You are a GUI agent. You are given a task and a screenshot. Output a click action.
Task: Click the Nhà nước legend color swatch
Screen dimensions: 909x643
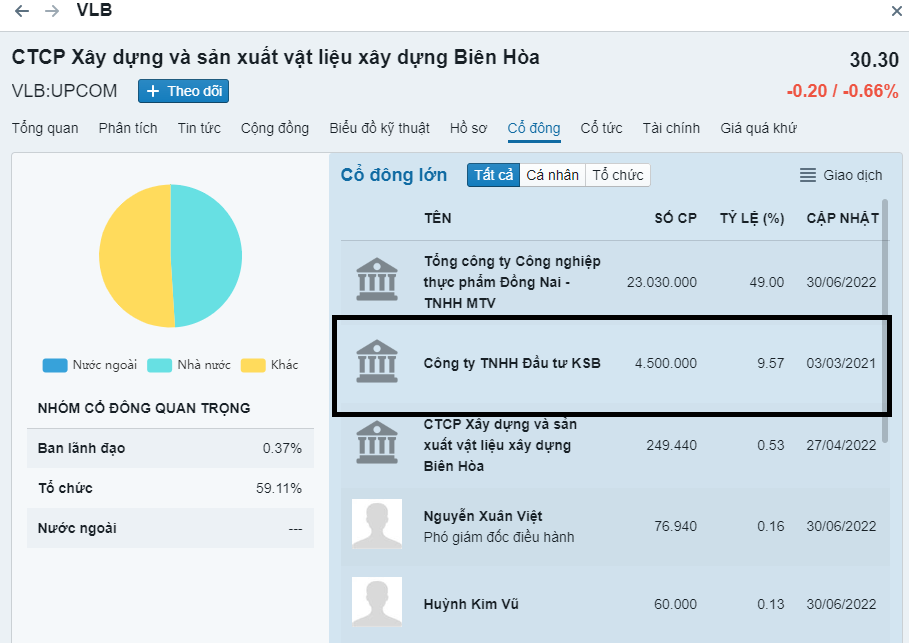coord(160,365)
